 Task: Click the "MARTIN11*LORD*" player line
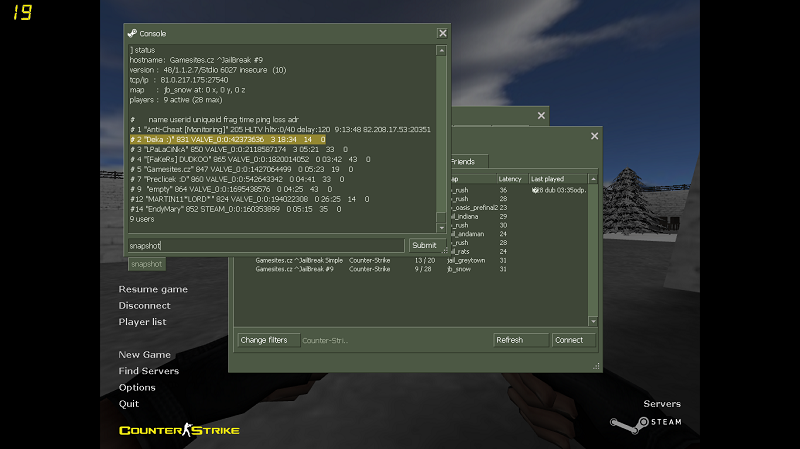(x=249, y=199)
